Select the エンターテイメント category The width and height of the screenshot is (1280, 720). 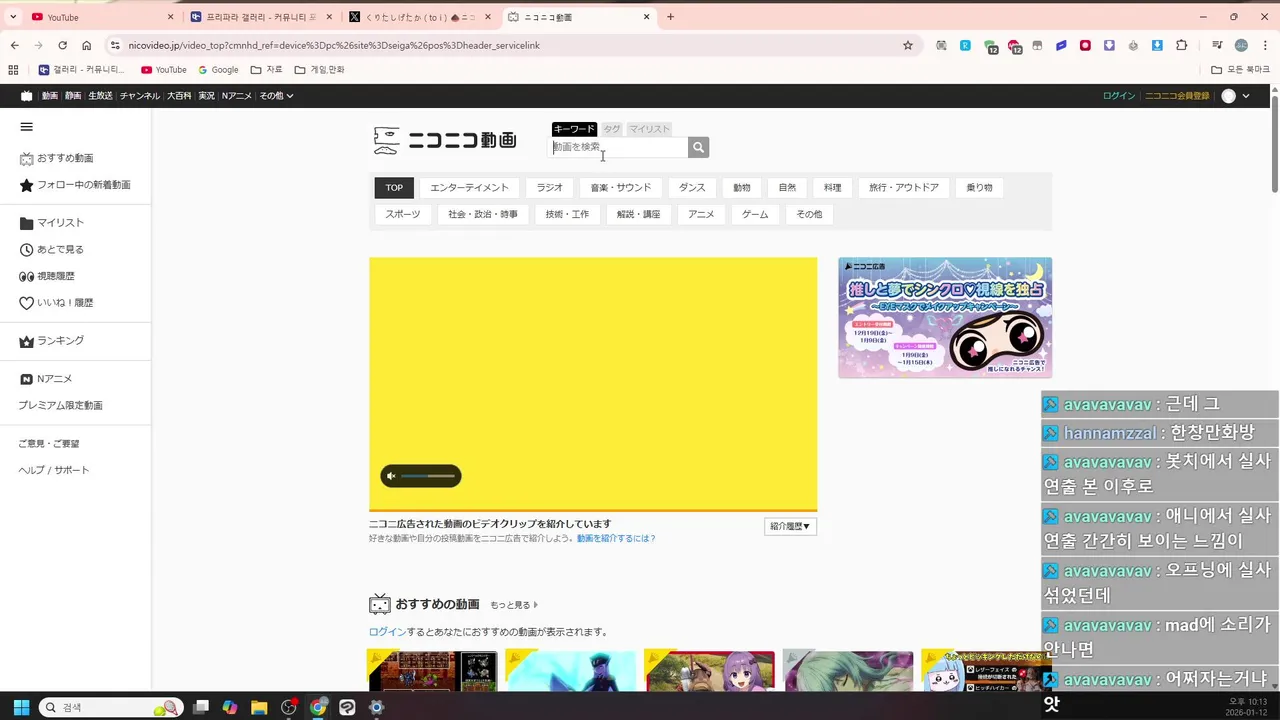click(469, 187)
